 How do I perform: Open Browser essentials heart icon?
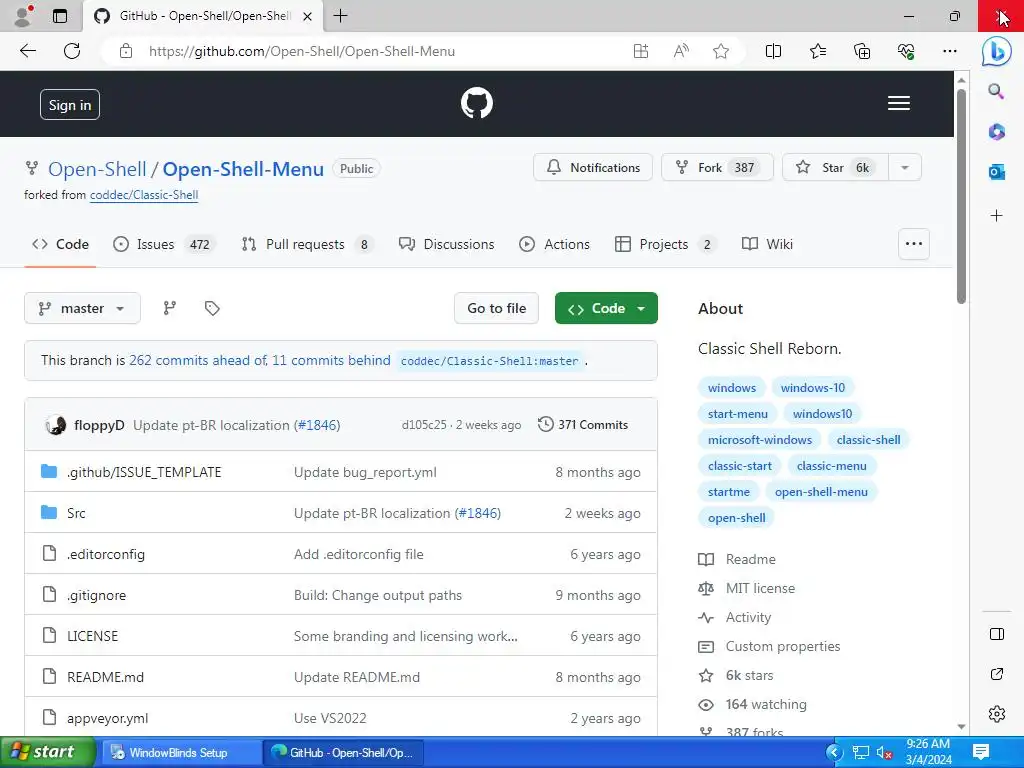pyautogui.click(x=906, y=51)
